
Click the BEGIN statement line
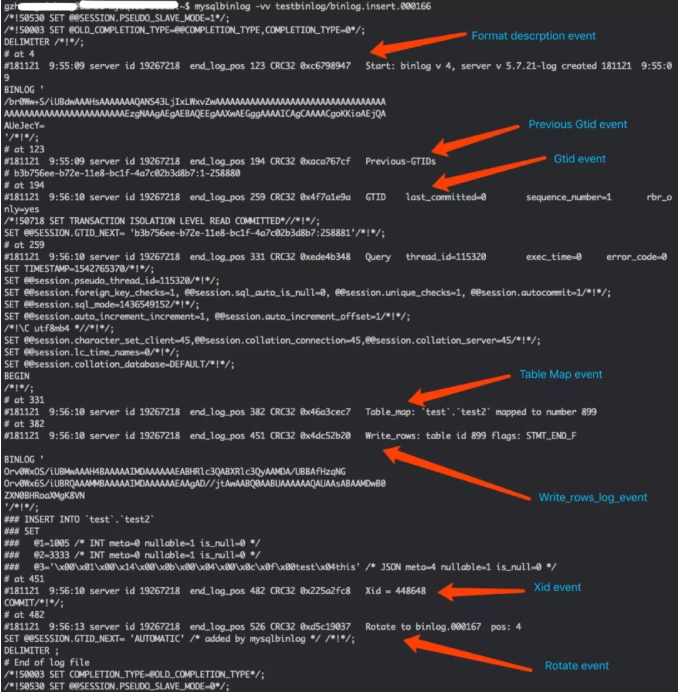17,376
